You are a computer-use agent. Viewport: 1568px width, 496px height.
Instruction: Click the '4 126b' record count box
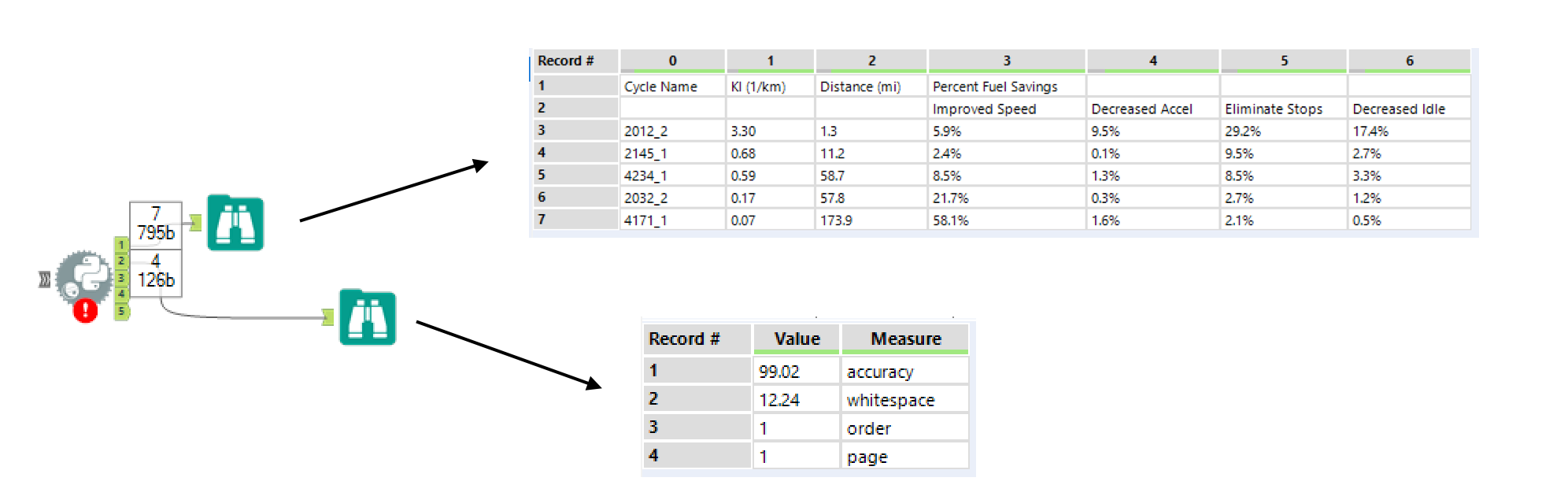[x=156, y=272]
